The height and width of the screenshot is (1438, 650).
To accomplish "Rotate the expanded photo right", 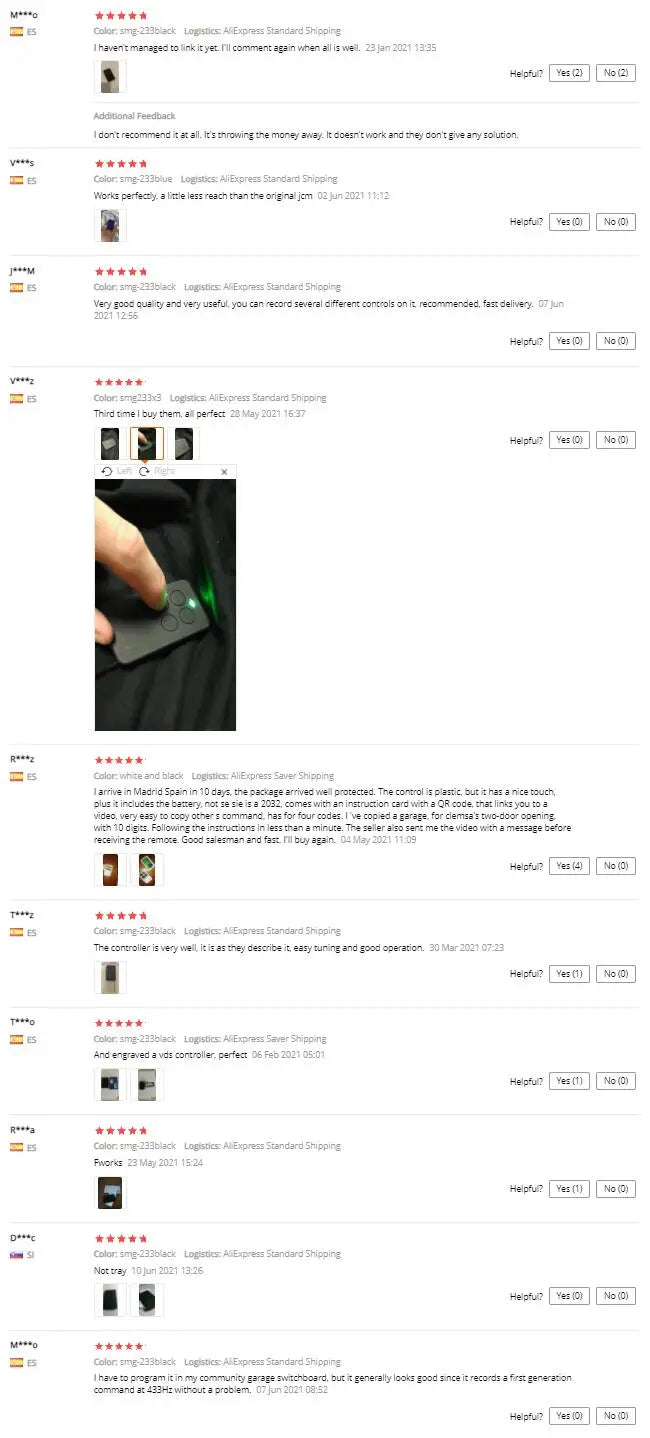I will pyautogui.click(x=157, y=471).
